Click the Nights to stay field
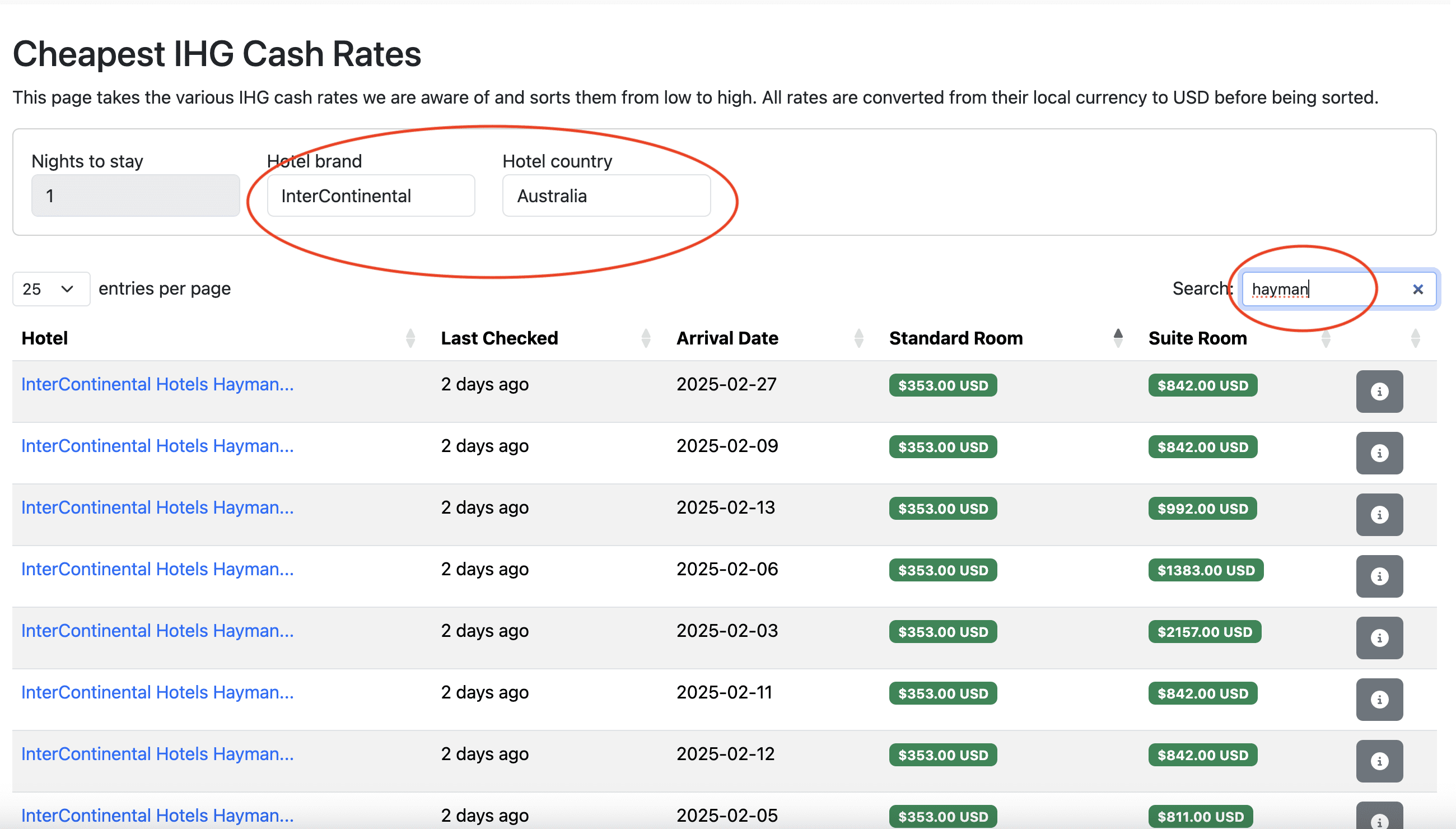Viewport: 1456px width, 829px height. 136,196
